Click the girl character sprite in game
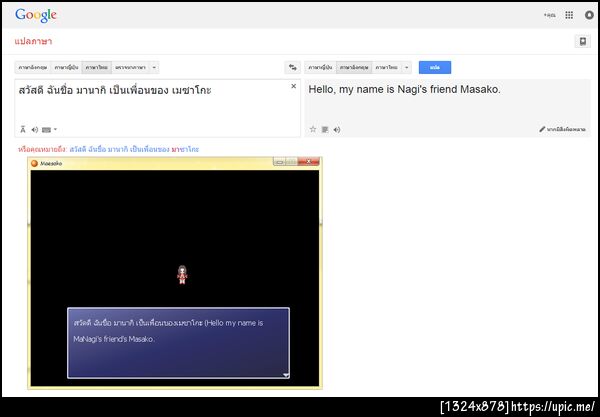Viewport: 600px width, 417px height. [x=182, y=275]
